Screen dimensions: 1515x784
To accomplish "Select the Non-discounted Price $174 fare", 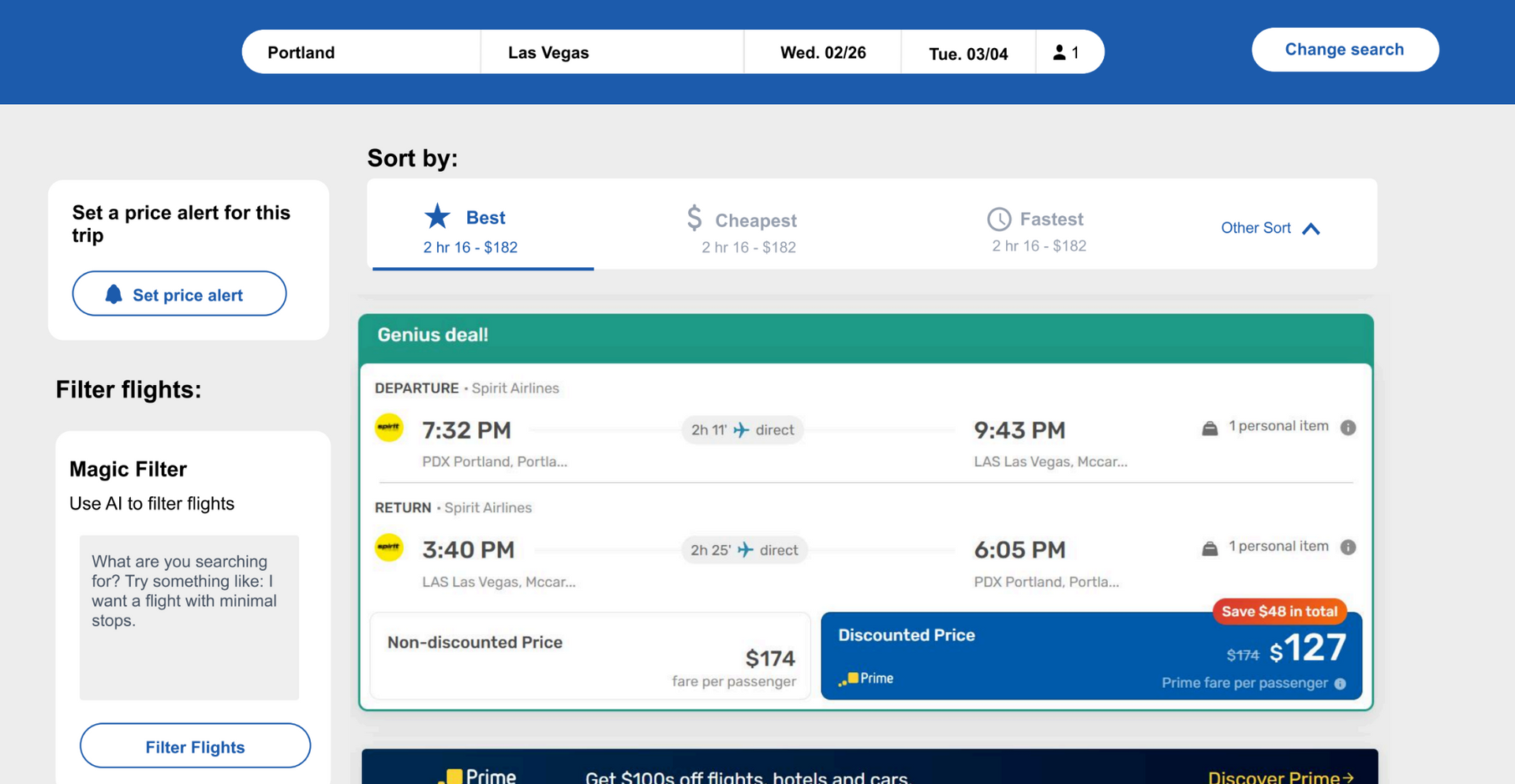I will 590,656.
